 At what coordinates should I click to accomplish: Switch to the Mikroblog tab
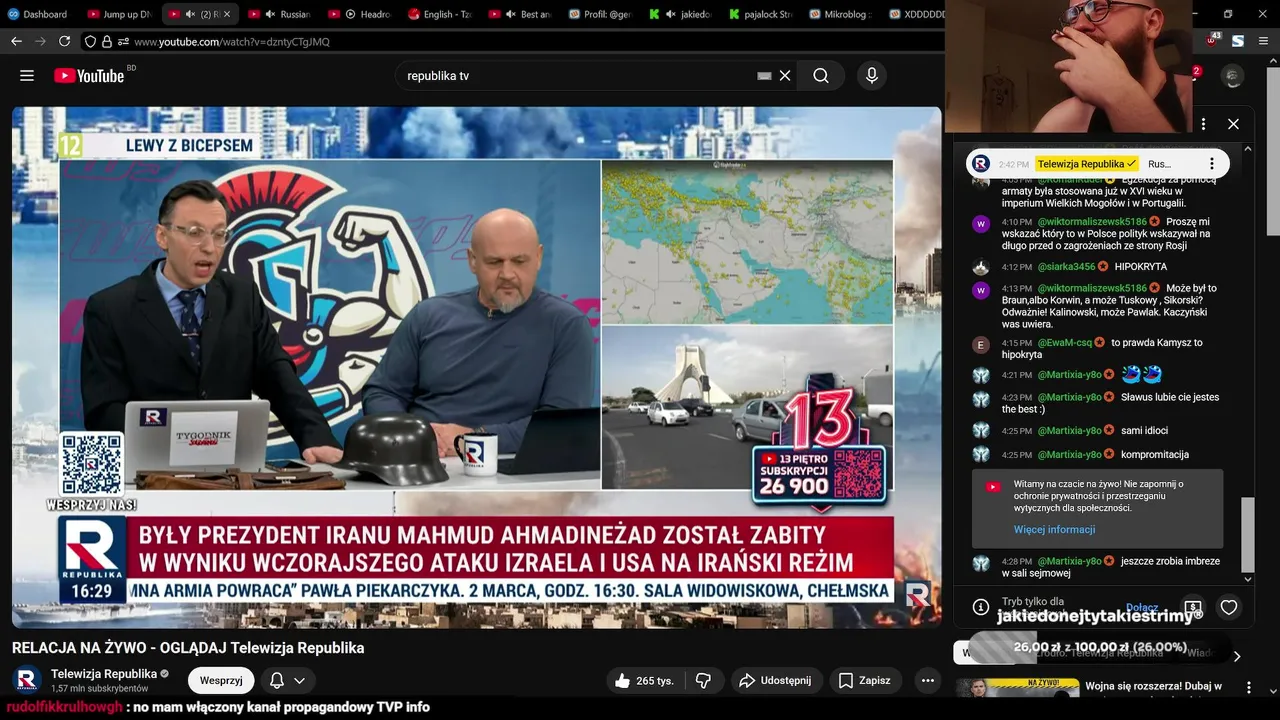coord(840,14)
